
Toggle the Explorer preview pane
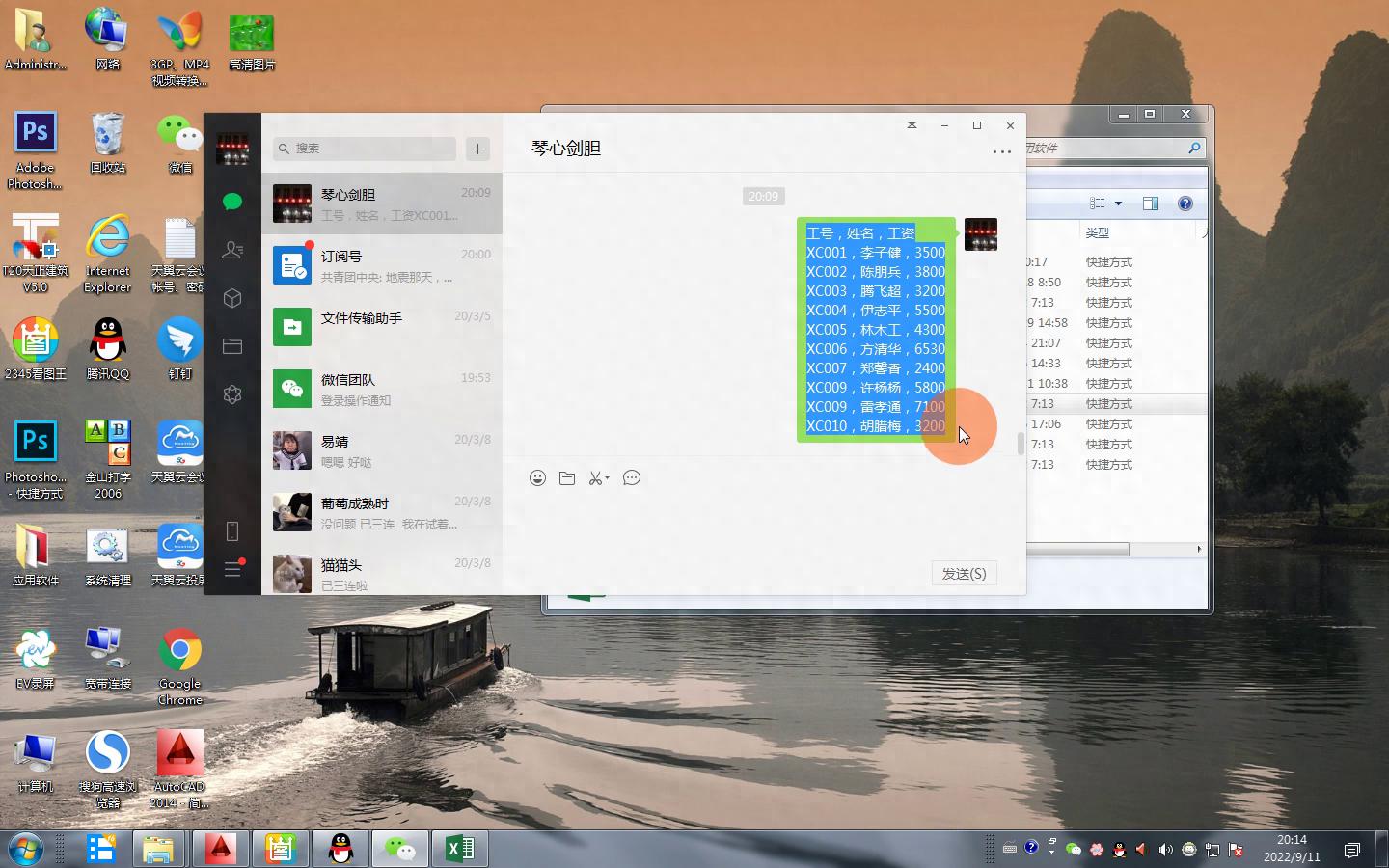click(x=1150, y=203)
